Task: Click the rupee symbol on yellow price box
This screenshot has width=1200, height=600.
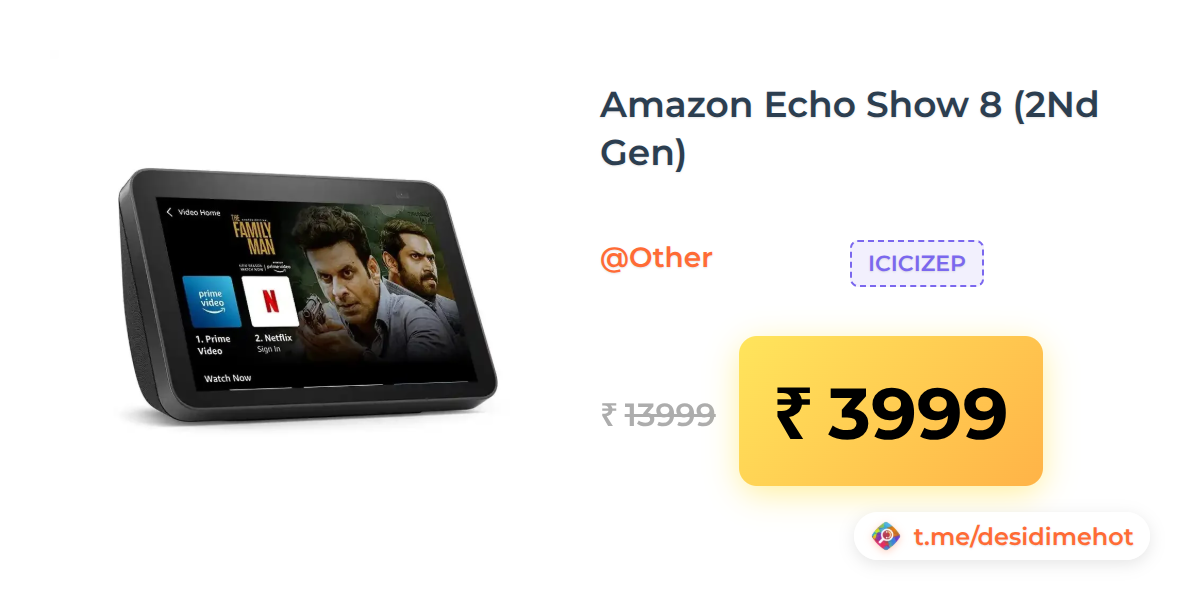Action: click(791, 413)
